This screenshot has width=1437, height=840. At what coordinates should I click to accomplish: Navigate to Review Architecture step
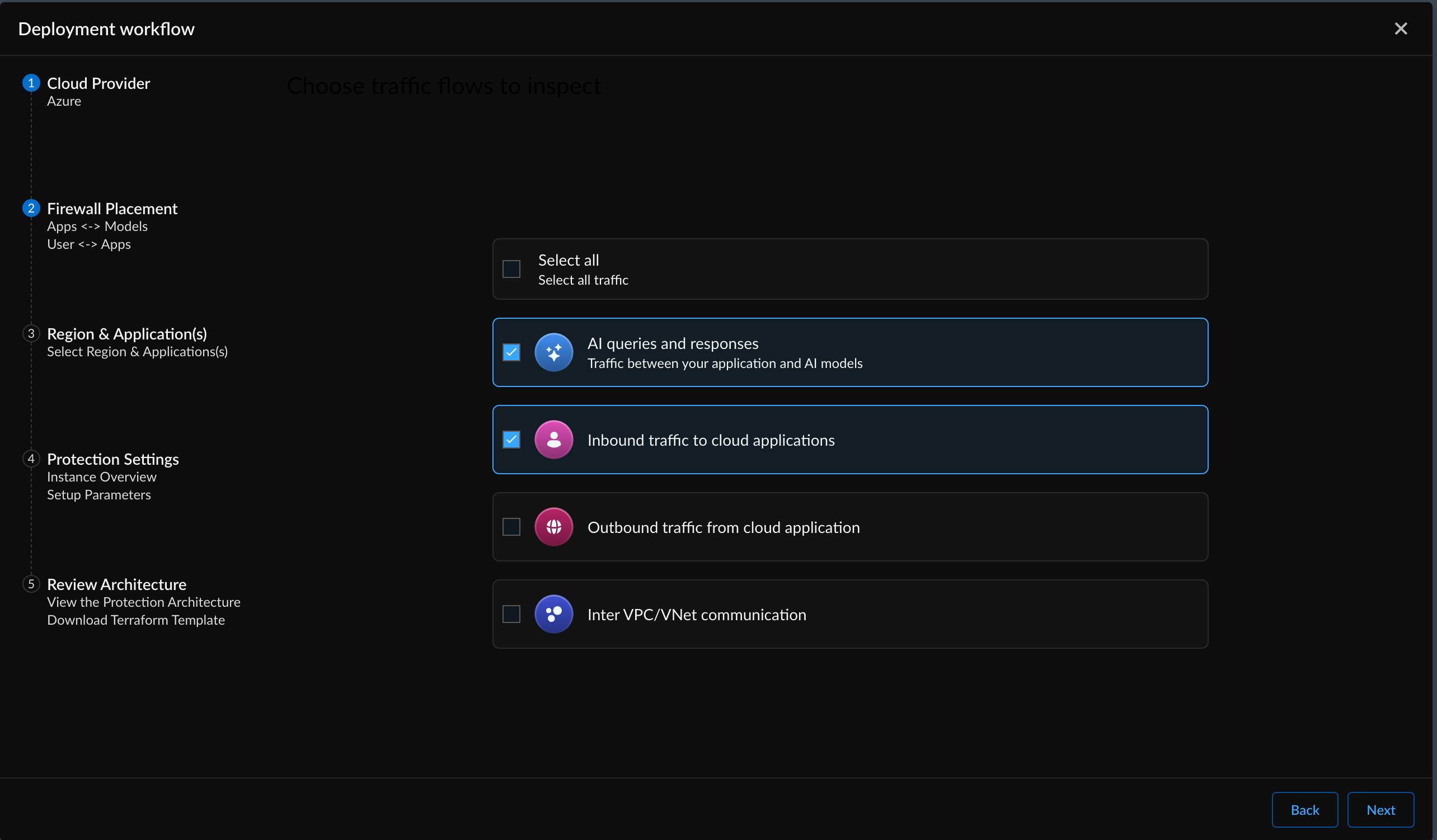click(116, 583)
